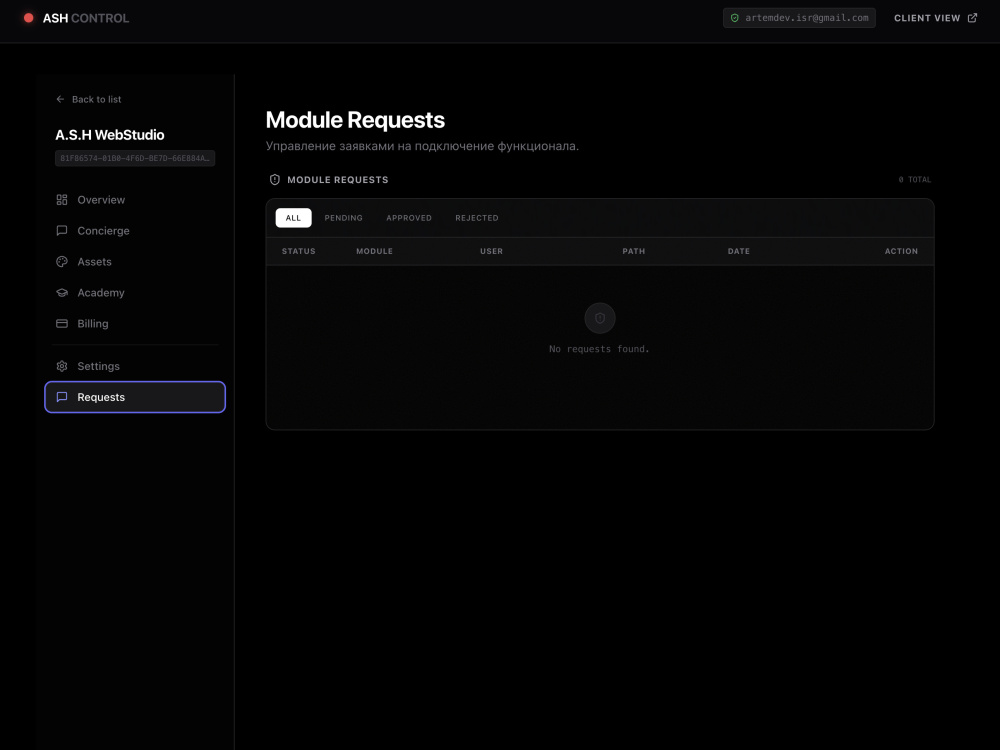Select the Requests sidebar item
Viewport: 1000px width, 750px height.
coord(135,397)
